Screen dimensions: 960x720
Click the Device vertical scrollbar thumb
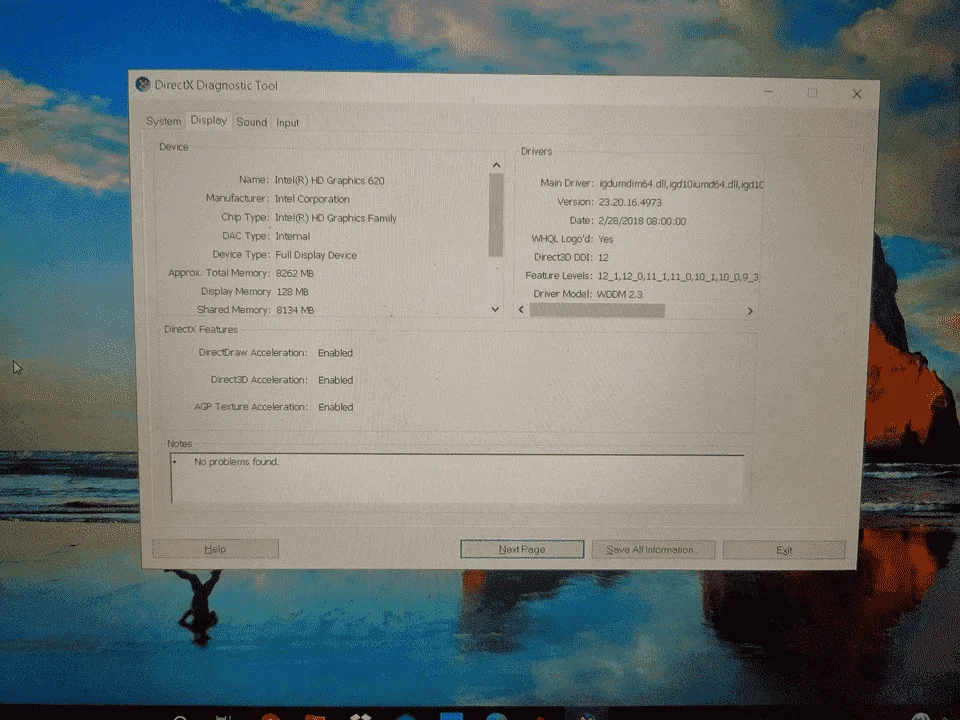pos(496,215)
